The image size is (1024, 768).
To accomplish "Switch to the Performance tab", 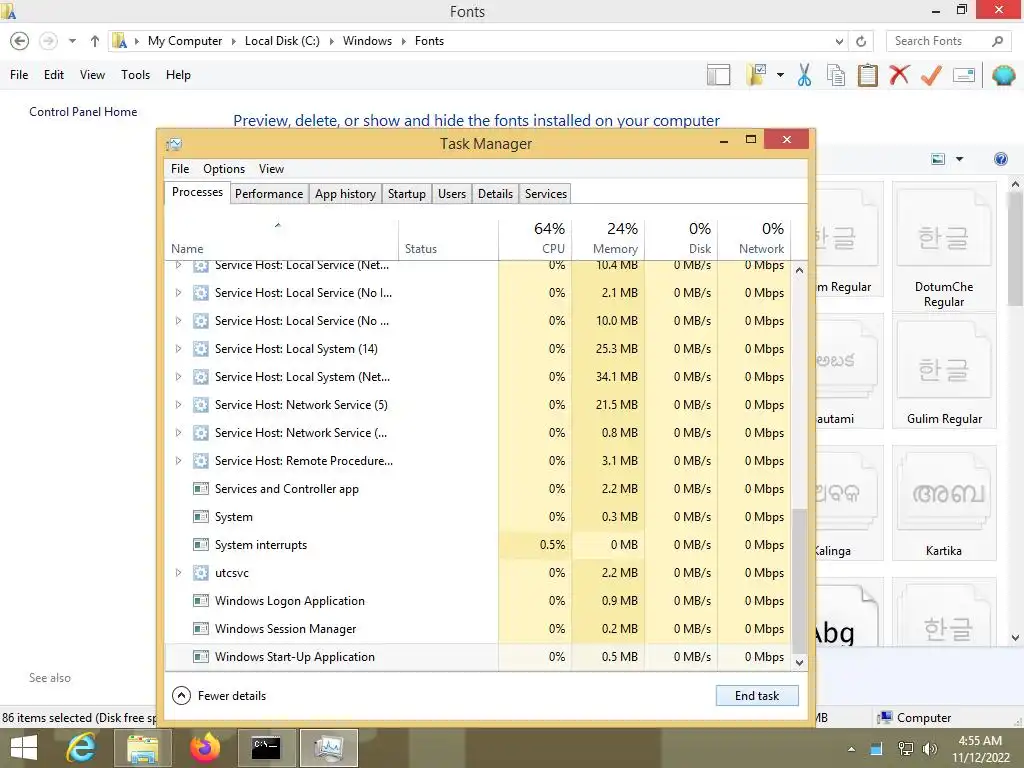I will [x=269, y=194].
